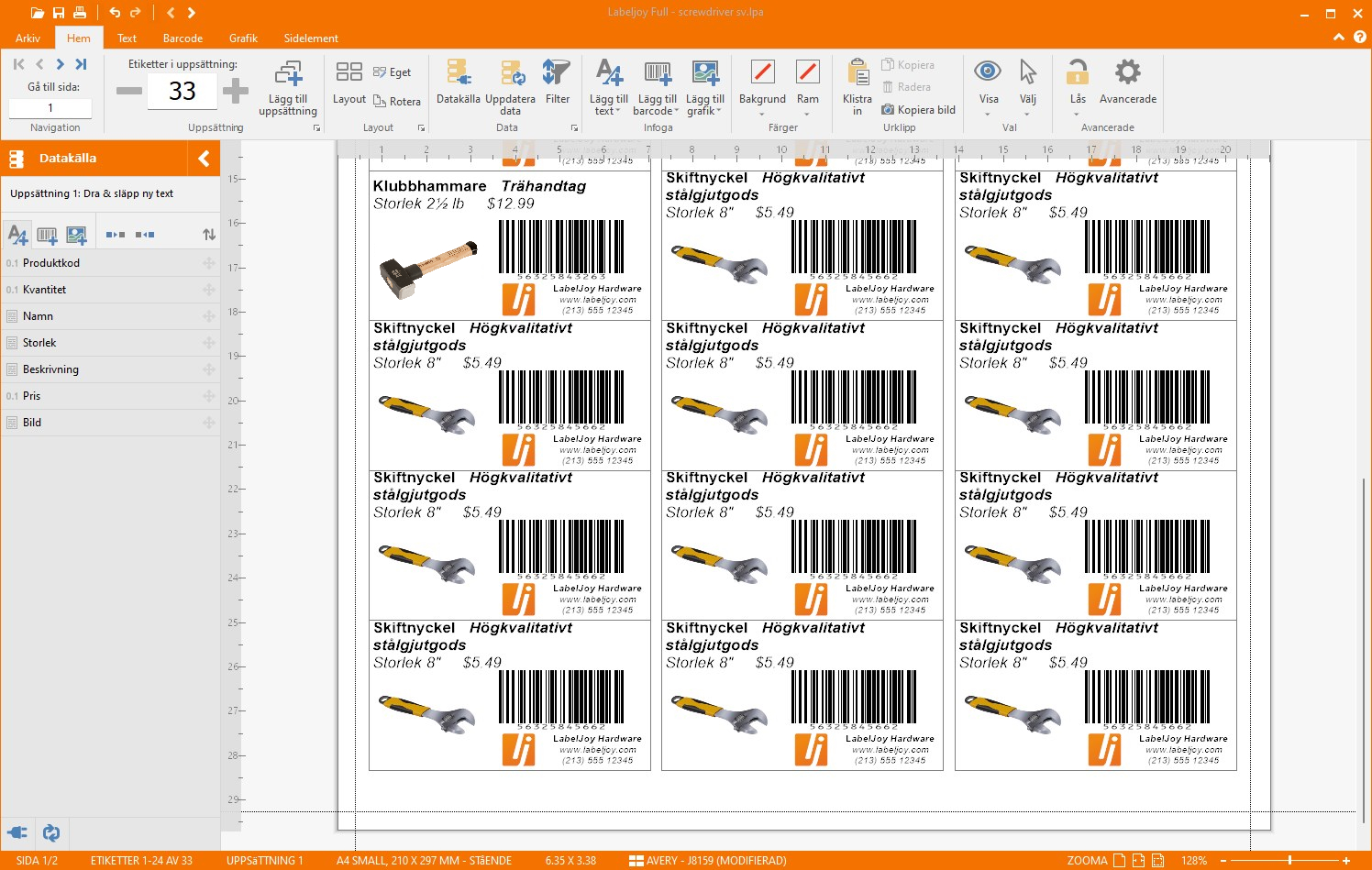Click the SIDA 1/2 status entry
Screen dimensions: 1372x870
click(37, 861)
